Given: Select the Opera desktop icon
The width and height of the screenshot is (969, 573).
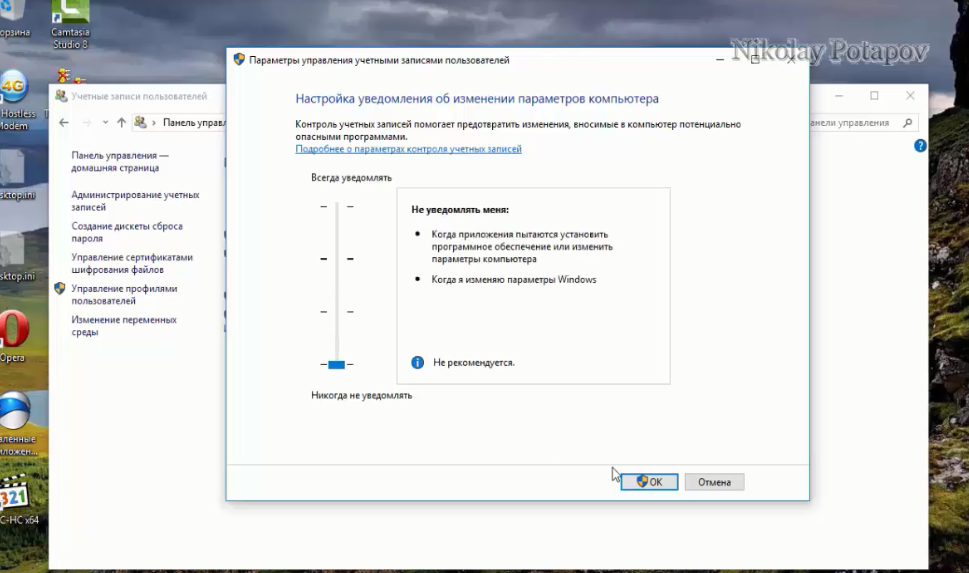Looking at the screenshot, I should click(14, 336).
